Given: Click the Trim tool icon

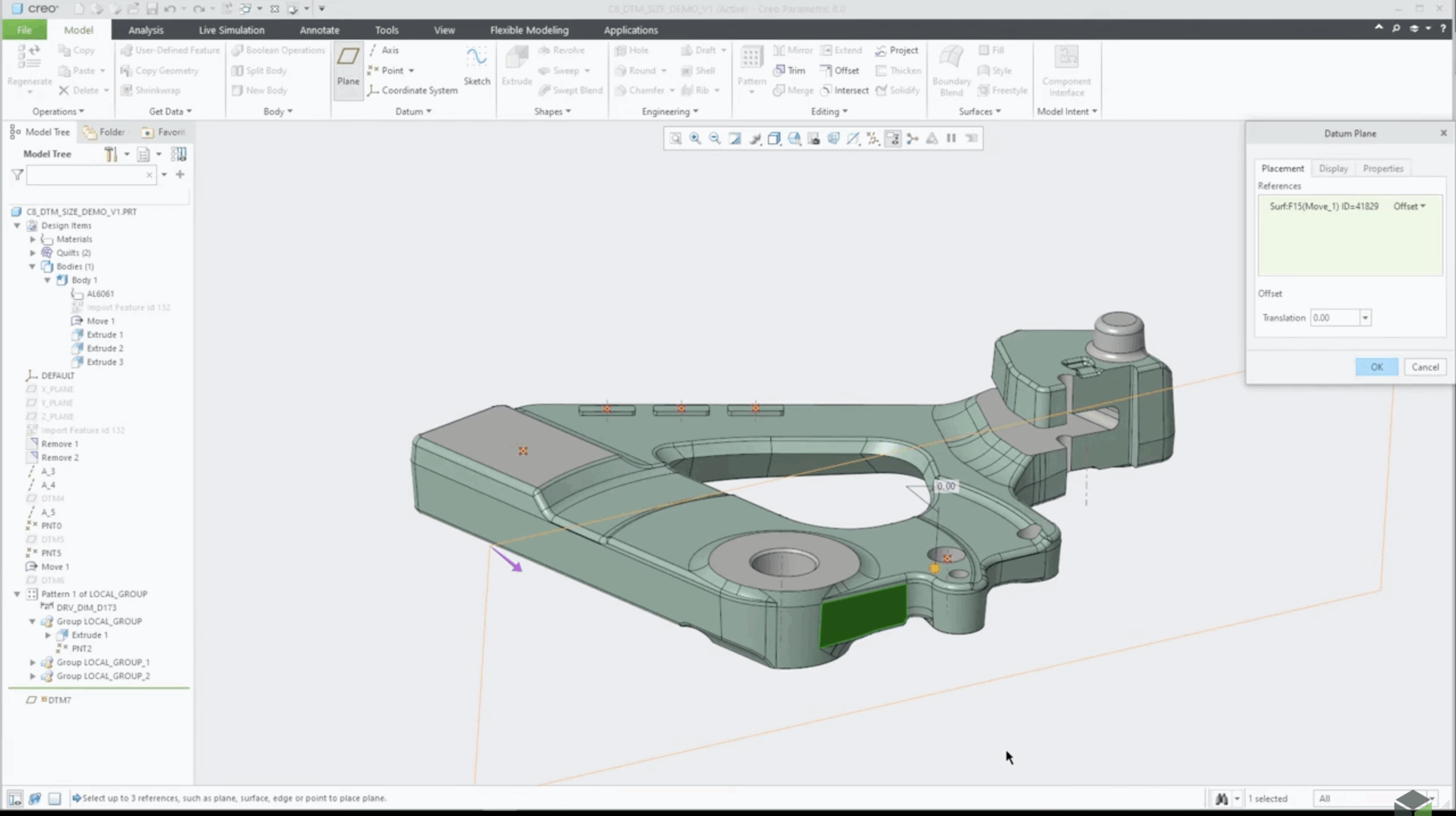Looking at the screenshot, I should (779, 71).
